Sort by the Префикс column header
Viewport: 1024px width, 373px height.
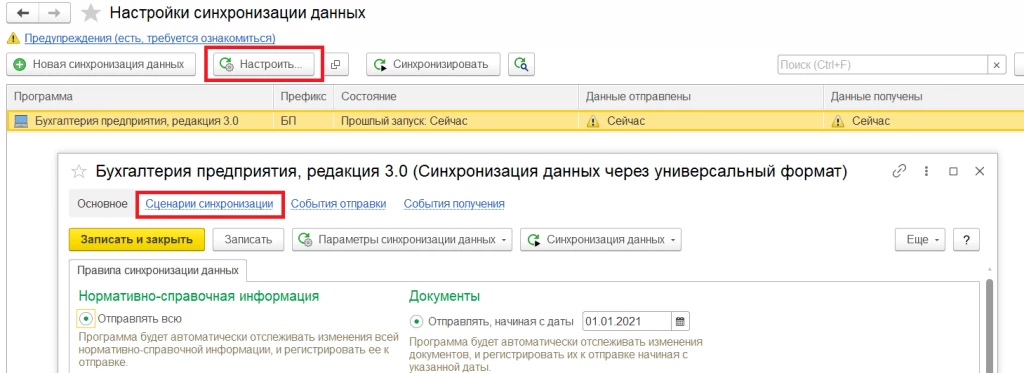click(x=303, y=97)
